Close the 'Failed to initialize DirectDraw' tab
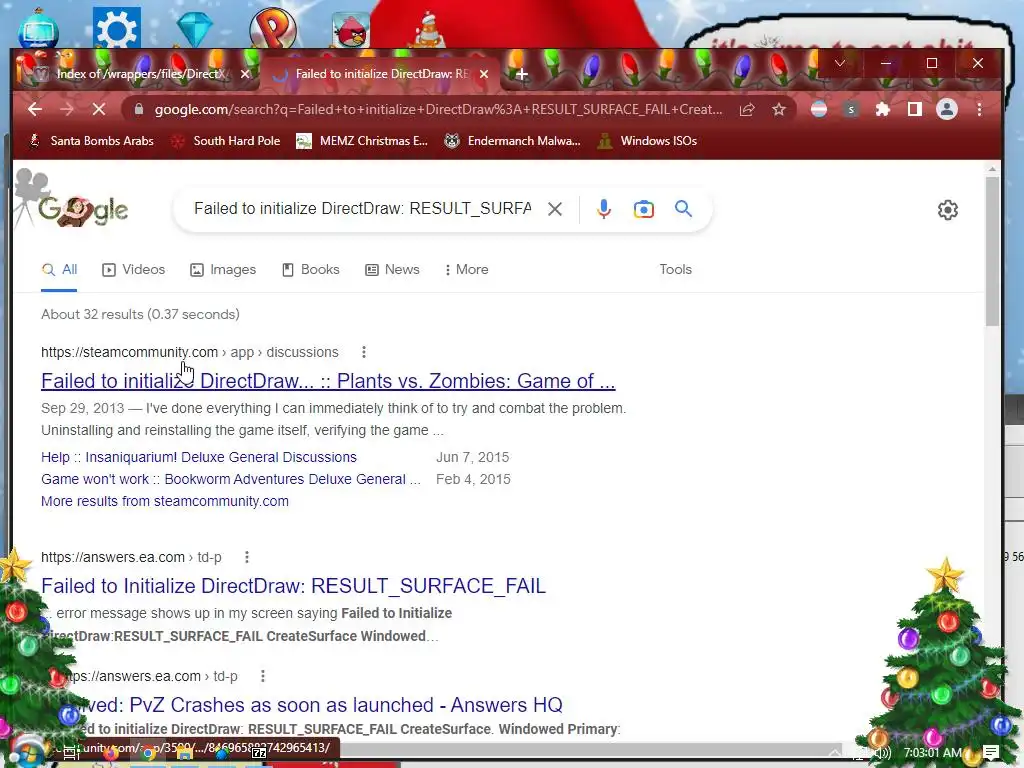 (484, 74)
